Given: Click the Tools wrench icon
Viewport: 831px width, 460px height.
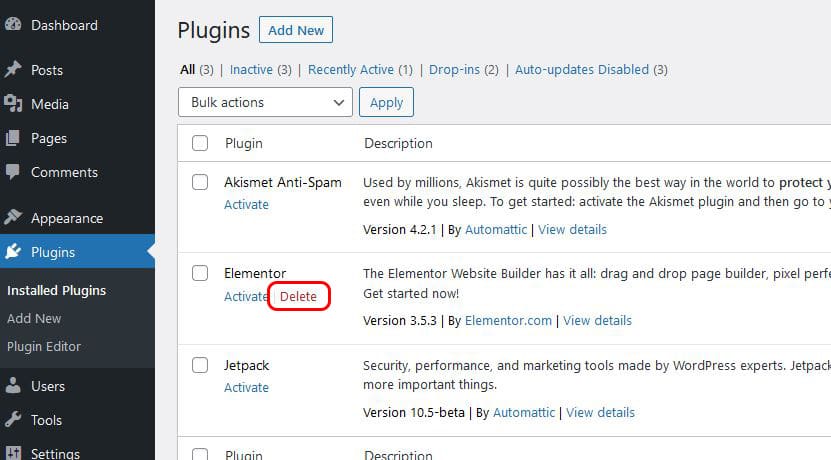Looking at the screenshot, I should click(x=14, y=420).
